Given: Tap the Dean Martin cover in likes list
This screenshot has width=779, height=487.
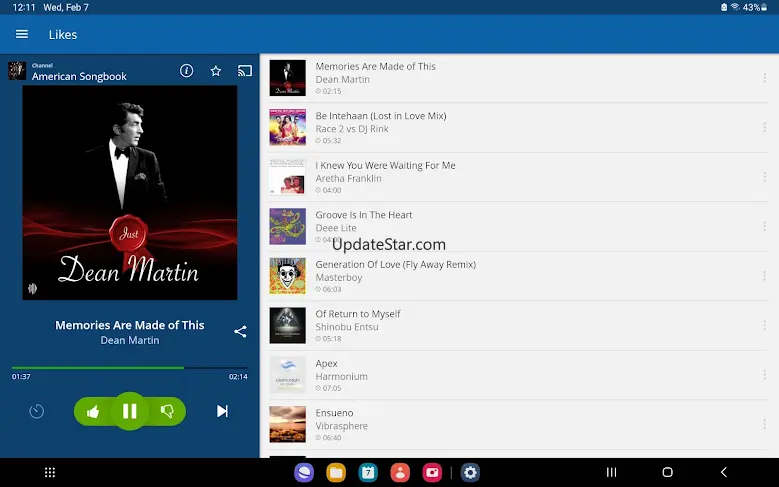Looking at the screenshot, I should (x=288, y=78).
